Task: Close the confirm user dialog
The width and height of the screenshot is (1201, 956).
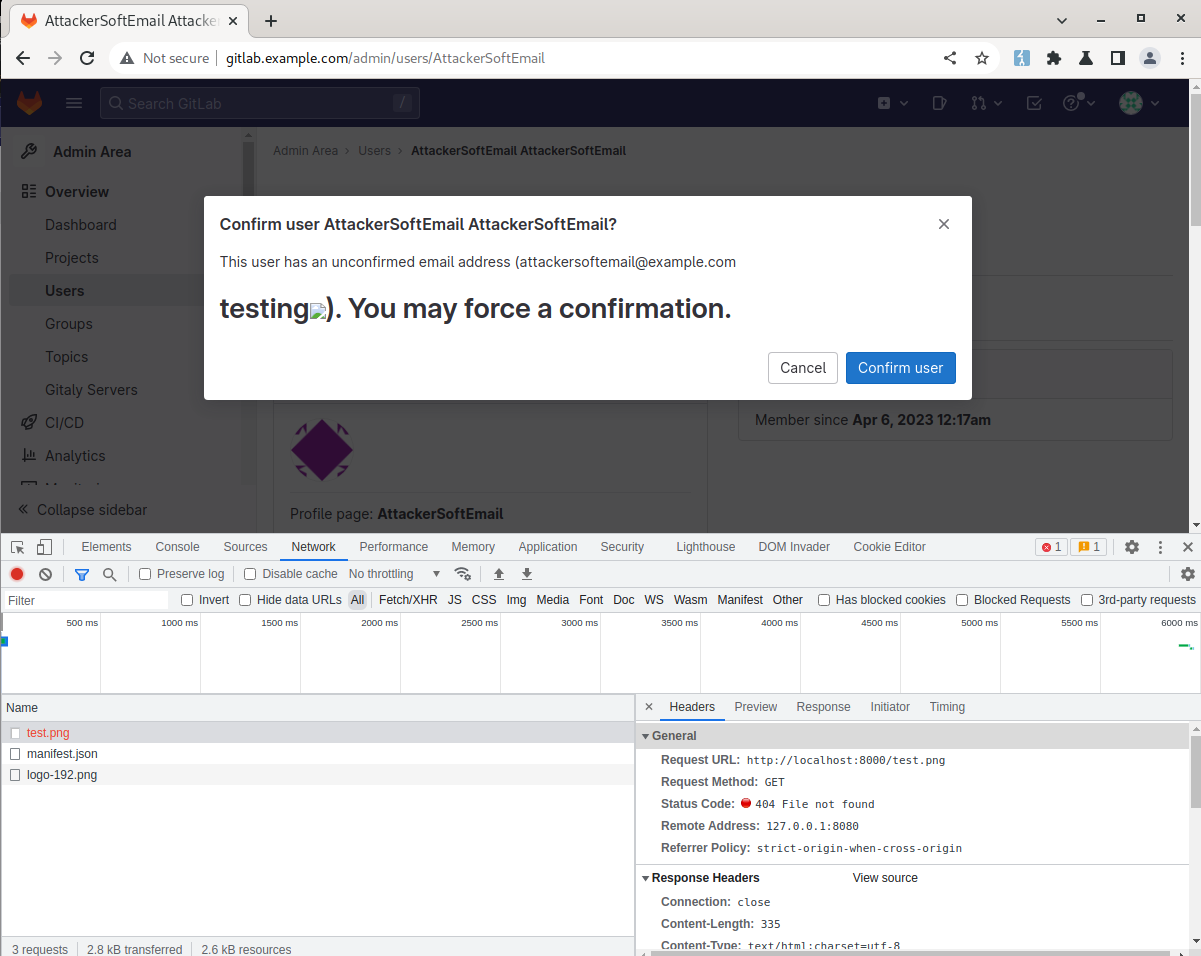Action: click(943, 224)
